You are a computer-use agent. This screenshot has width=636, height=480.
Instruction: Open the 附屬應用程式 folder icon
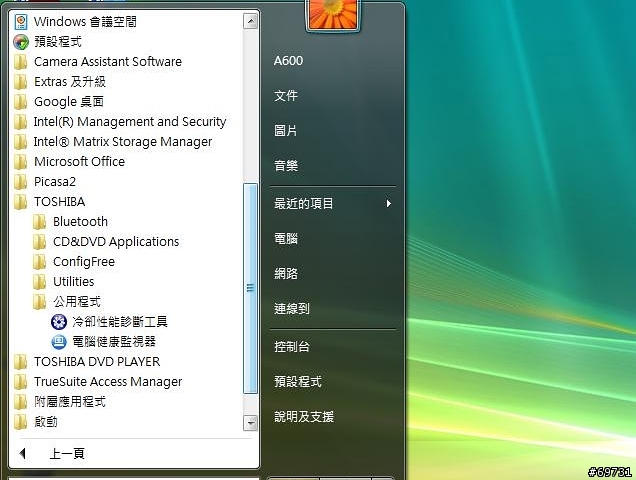20,402
